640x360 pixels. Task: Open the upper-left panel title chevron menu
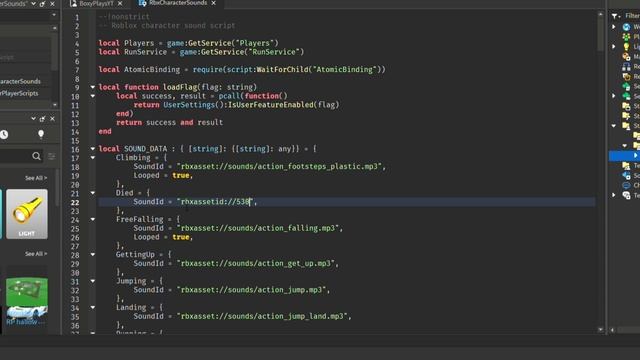(x=33, y=4)
